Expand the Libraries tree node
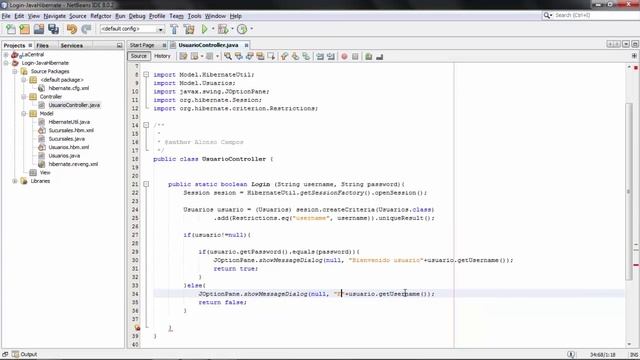This screenshot has height=360, width=640. click(x=15, y=181)
